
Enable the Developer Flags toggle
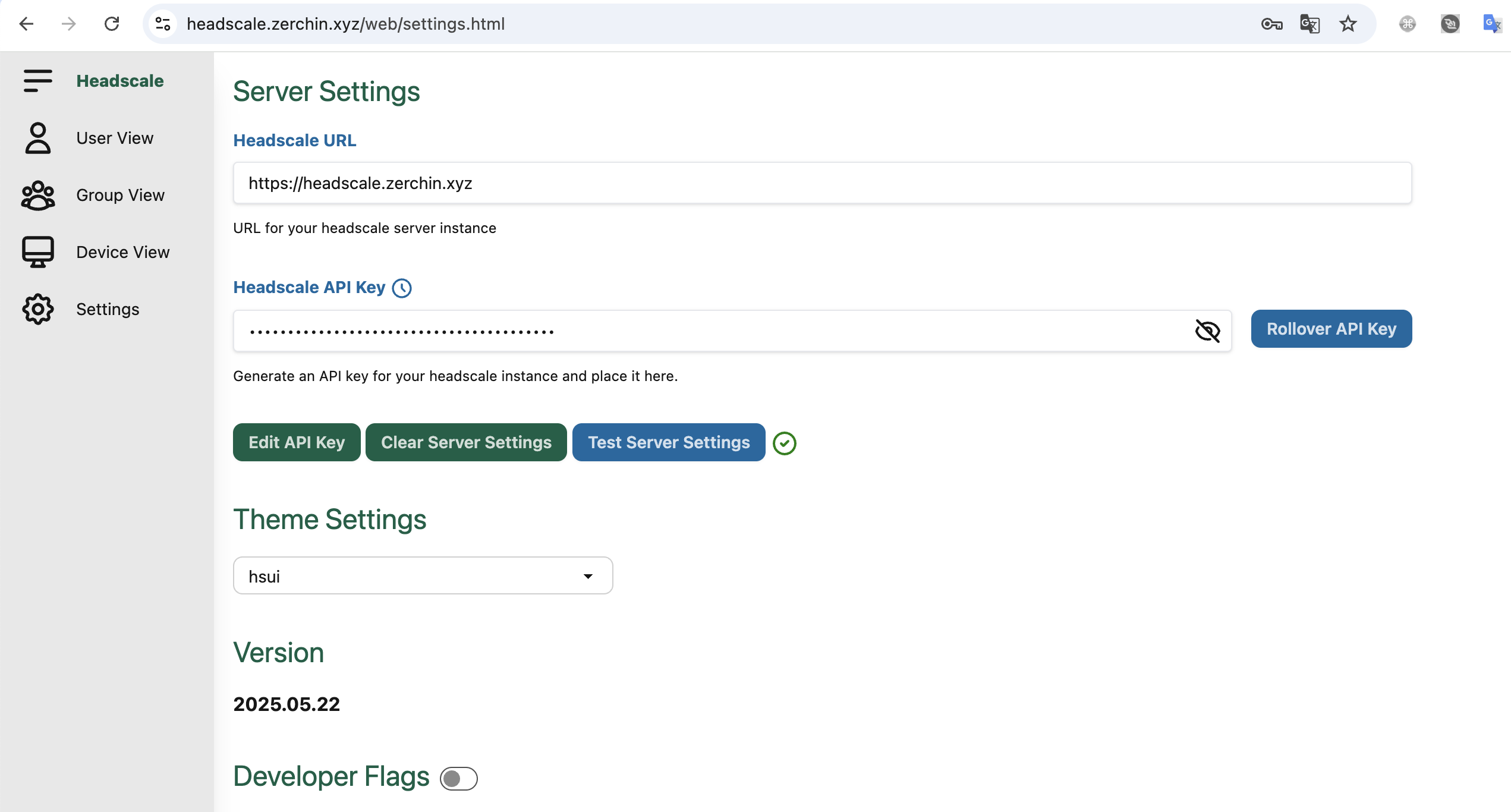click(459, 779)
